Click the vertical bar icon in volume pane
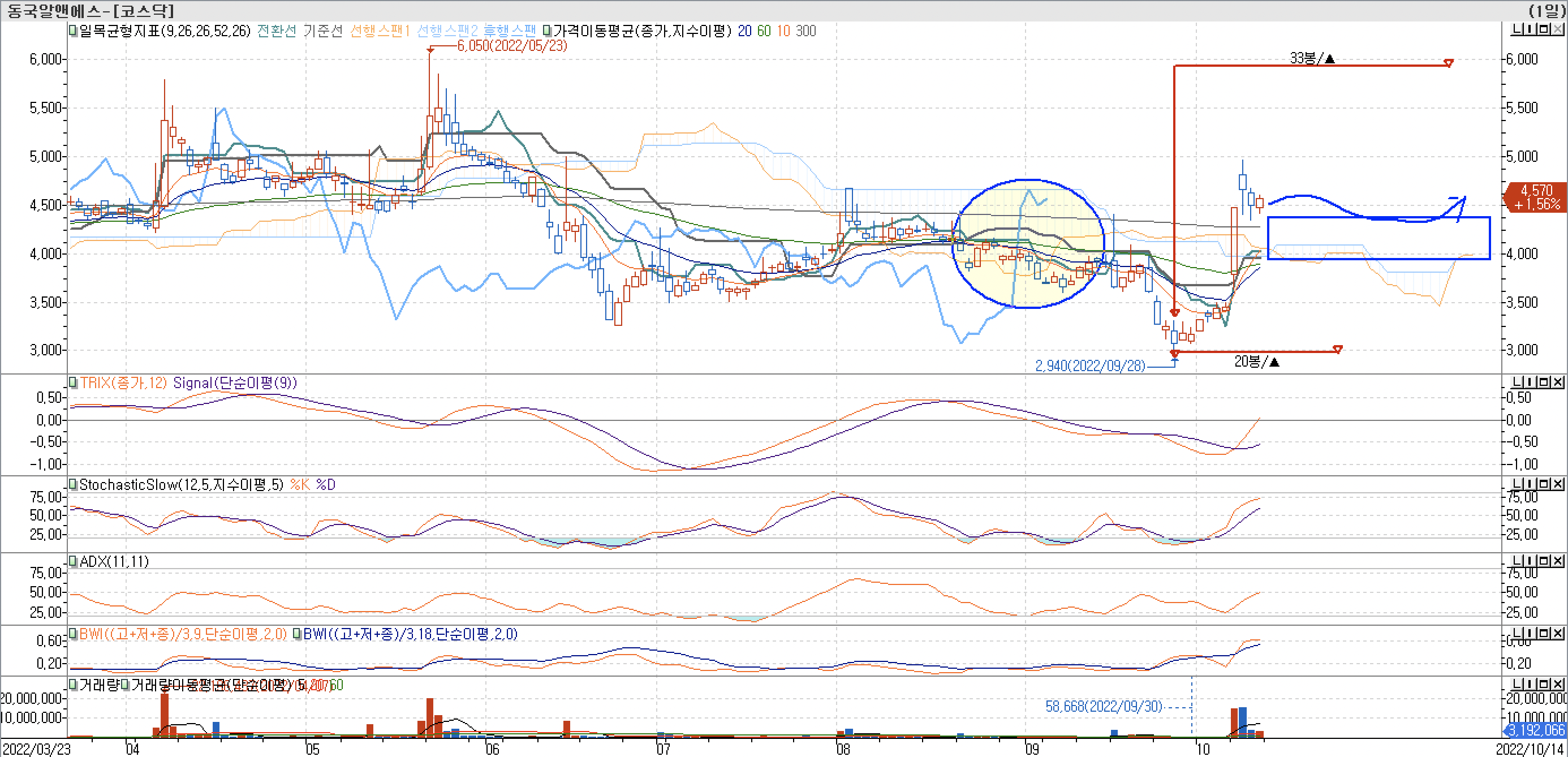The height and width of the screenshot is (757, 1568). [1531, 684]
